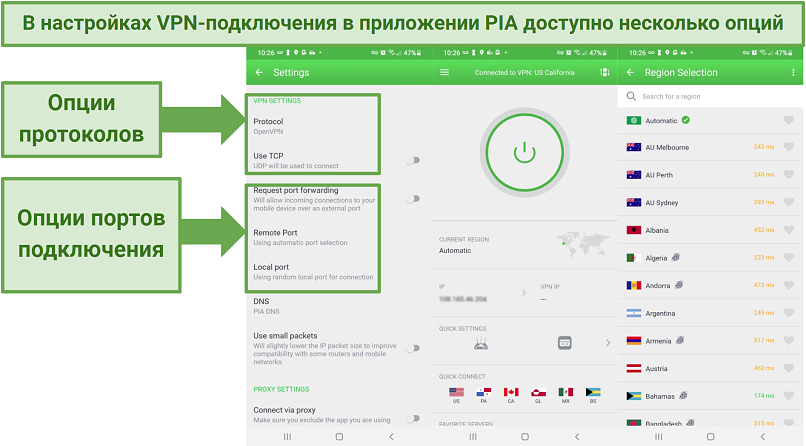Select AU Melbourne region
Viewport: 806px width, 446px height.
pyautogui.click(x=710, y=147)
